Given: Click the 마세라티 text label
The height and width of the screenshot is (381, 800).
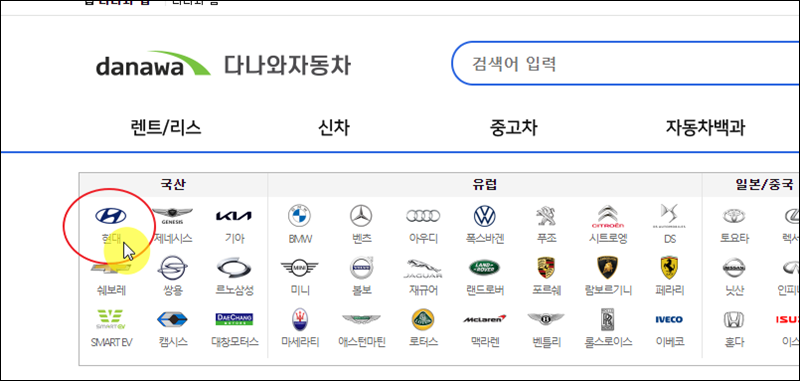Looking at the screenshot, I should coord(300,342).
